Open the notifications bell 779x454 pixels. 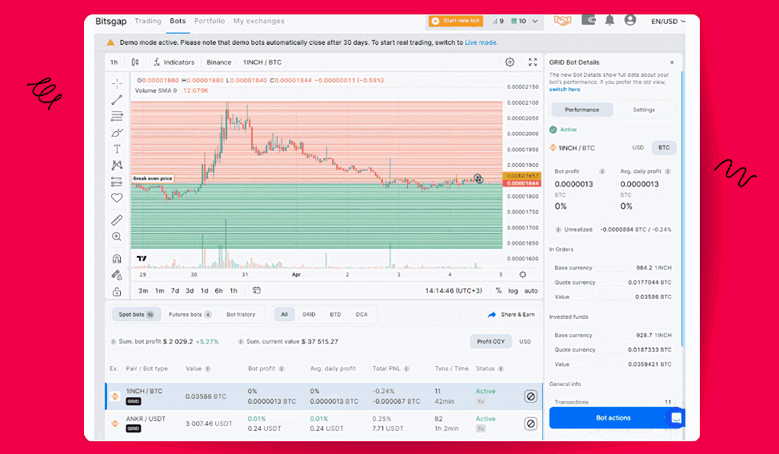click(610, 20)
